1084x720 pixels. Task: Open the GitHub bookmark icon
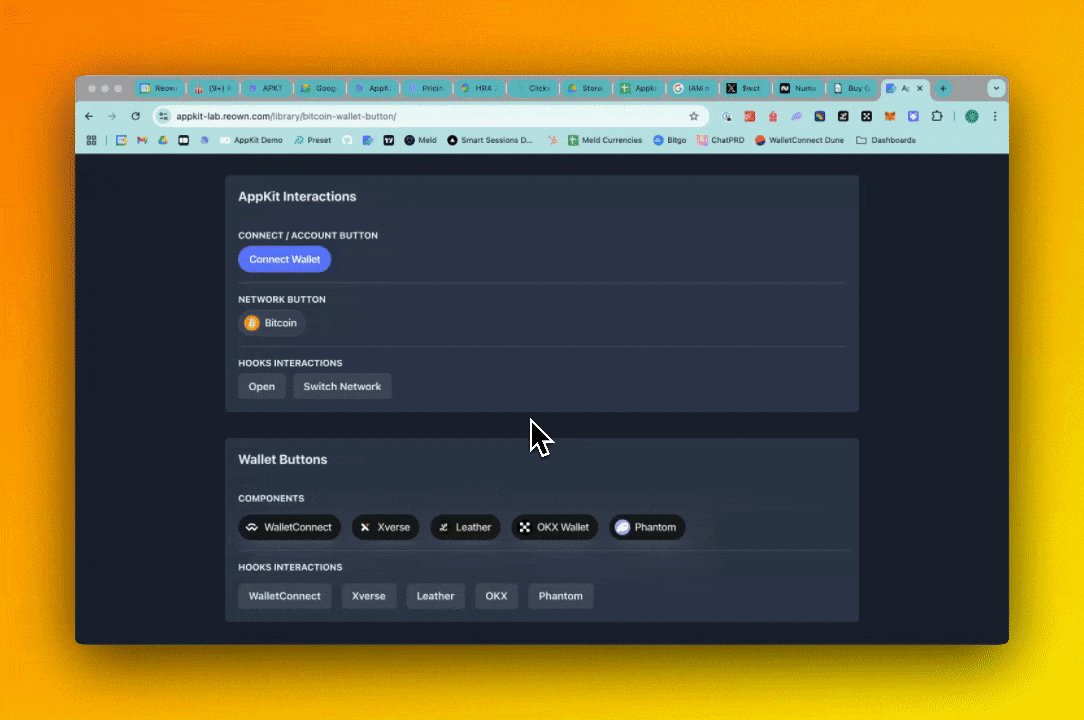tap(347, 140)
